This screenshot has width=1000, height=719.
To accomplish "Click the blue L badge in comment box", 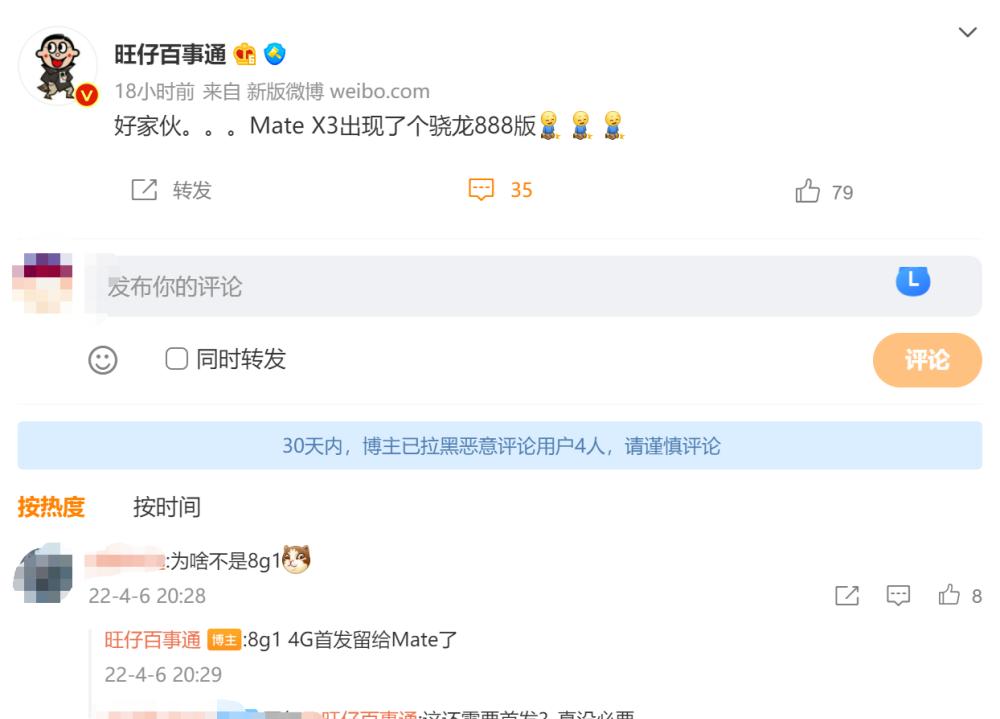I will click(x=913, y=281).
